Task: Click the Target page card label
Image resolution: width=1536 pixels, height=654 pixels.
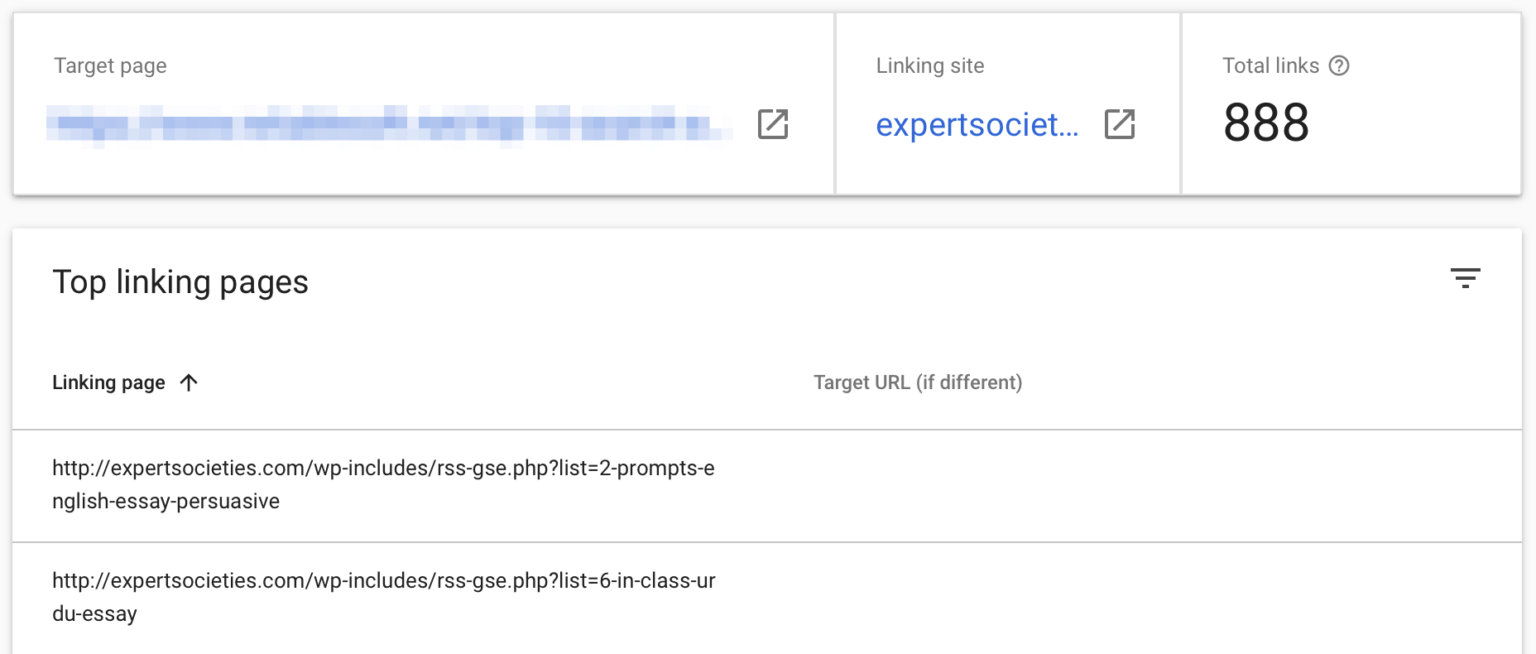Action: [x=110, y=65]
